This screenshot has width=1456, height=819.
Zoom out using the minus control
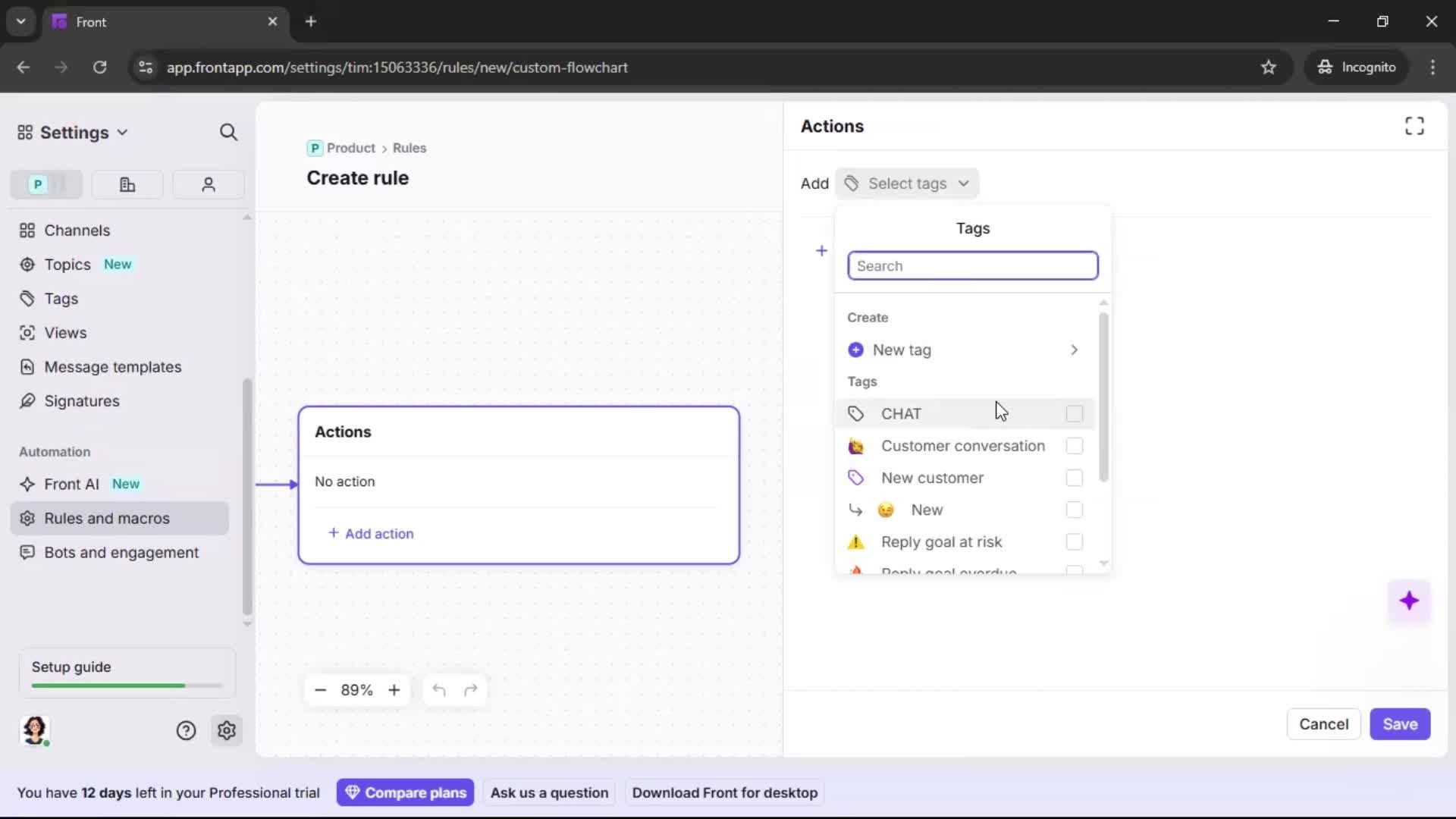coord(320,690)
